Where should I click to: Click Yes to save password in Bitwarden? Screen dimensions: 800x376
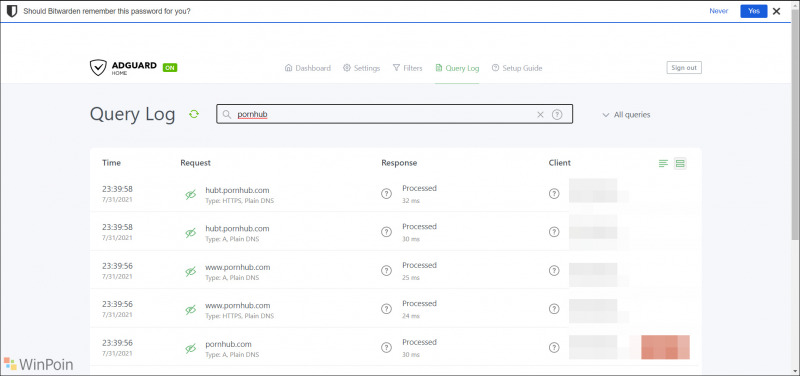pos(754,11)
